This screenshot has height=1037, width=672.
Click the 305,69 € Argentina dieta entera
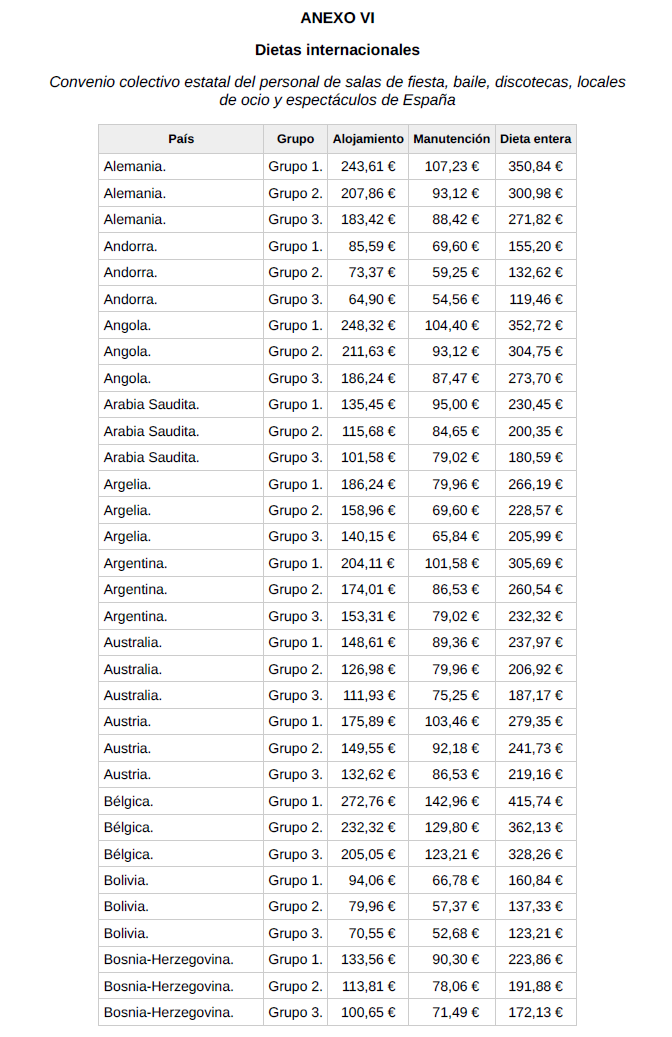[x=535, y=563]
